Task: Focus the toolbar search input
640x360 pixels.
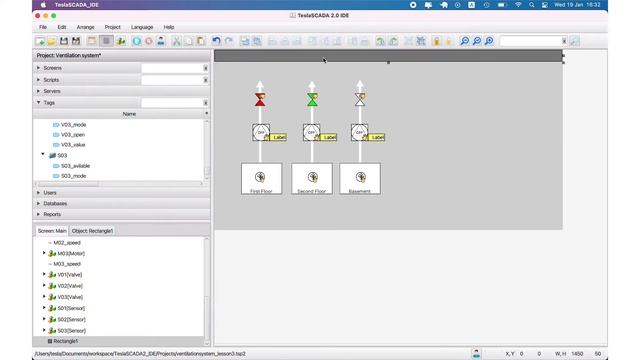Action: click(x=530, y=41)
